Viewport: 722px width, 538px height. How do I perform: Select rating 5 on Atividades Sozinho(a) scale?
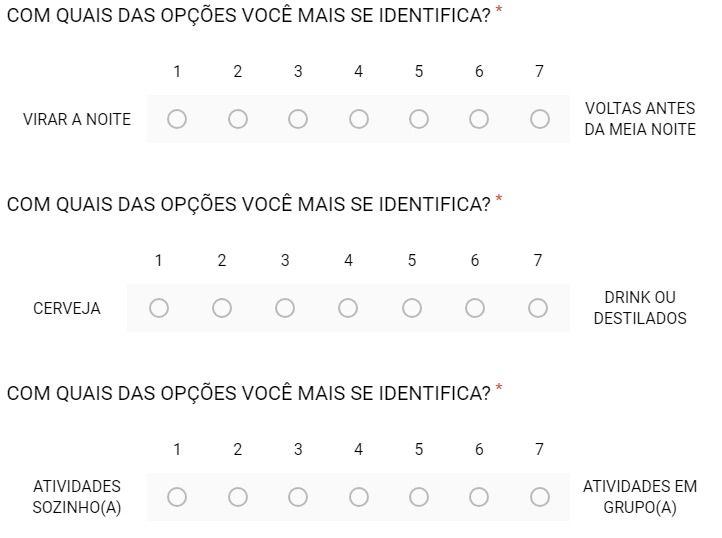(x=419, y=497)
